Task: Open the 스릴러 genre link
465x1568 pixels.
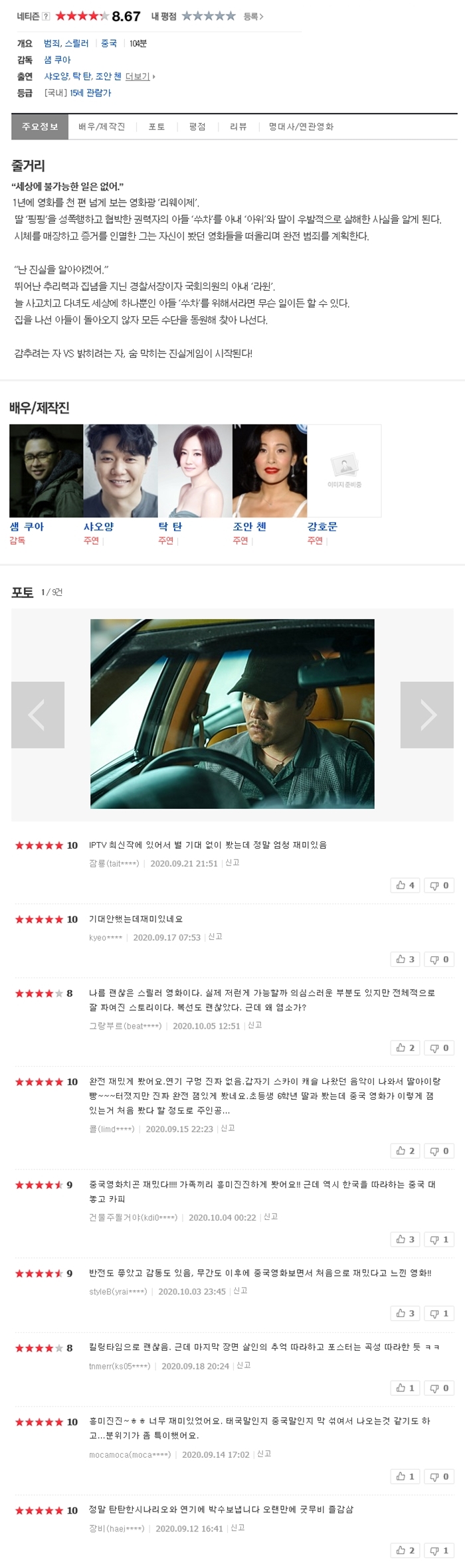Action: [x=76, y=43]
